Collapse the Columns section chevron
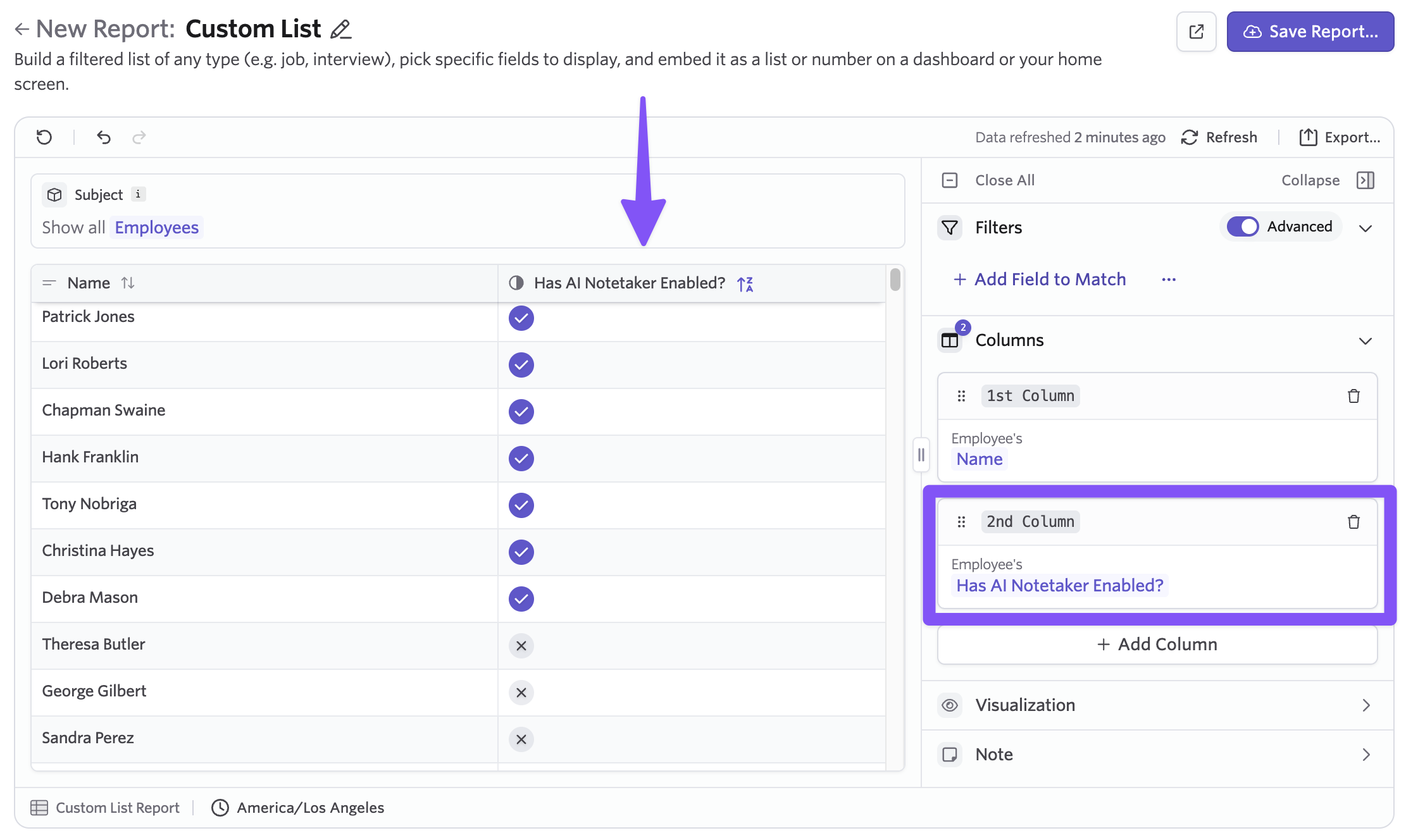The height and width of the screenshot is (840, 1406). click(1365, 341)
